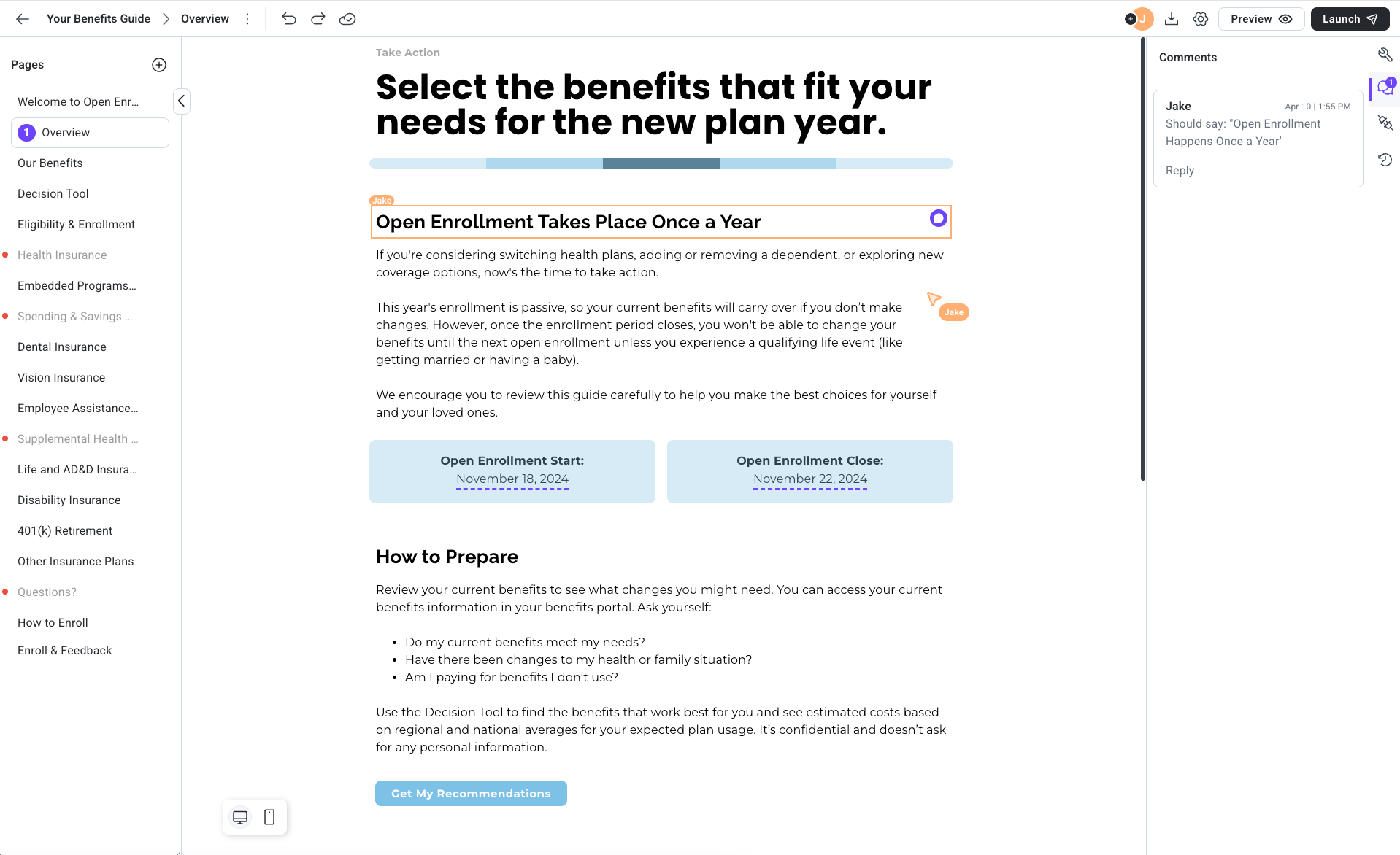Click the download icon in top bar
Screen dimensions: 1400x855
click(1172, 19)
